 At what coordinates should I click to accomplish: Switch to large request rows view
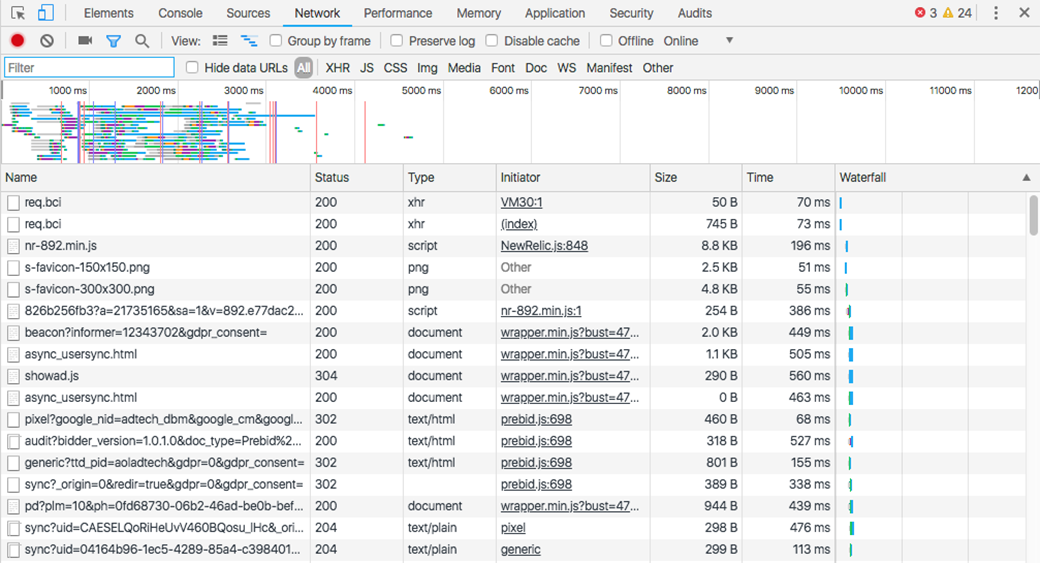pyautogui.click(x=220, y=41)
